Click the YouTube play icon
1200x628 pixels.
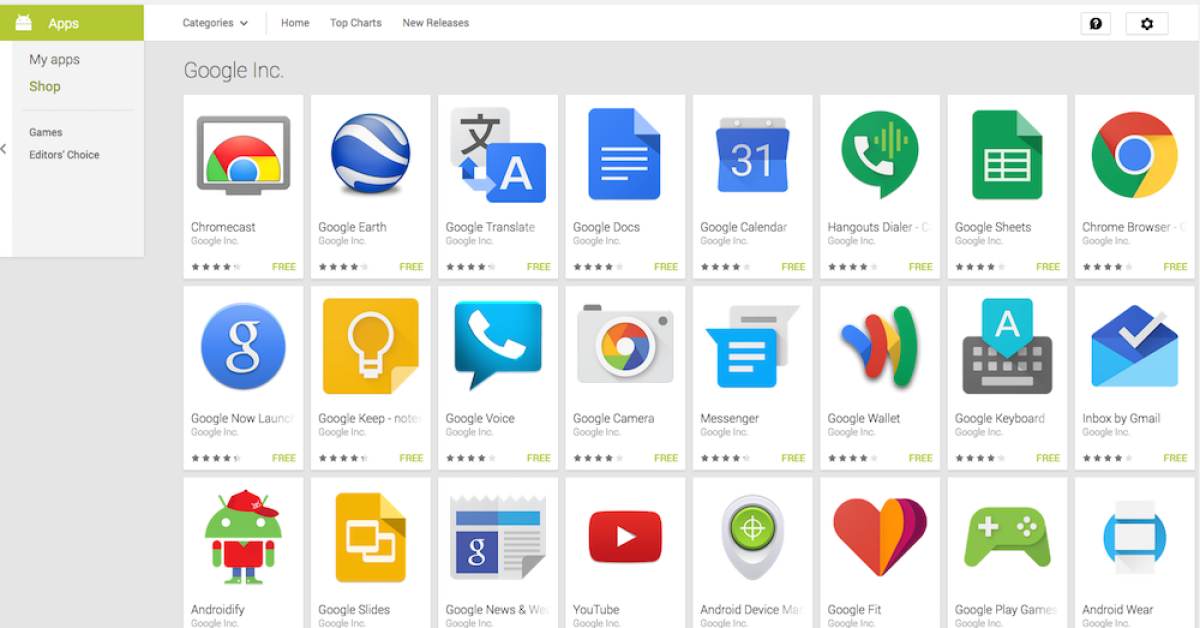625,536
